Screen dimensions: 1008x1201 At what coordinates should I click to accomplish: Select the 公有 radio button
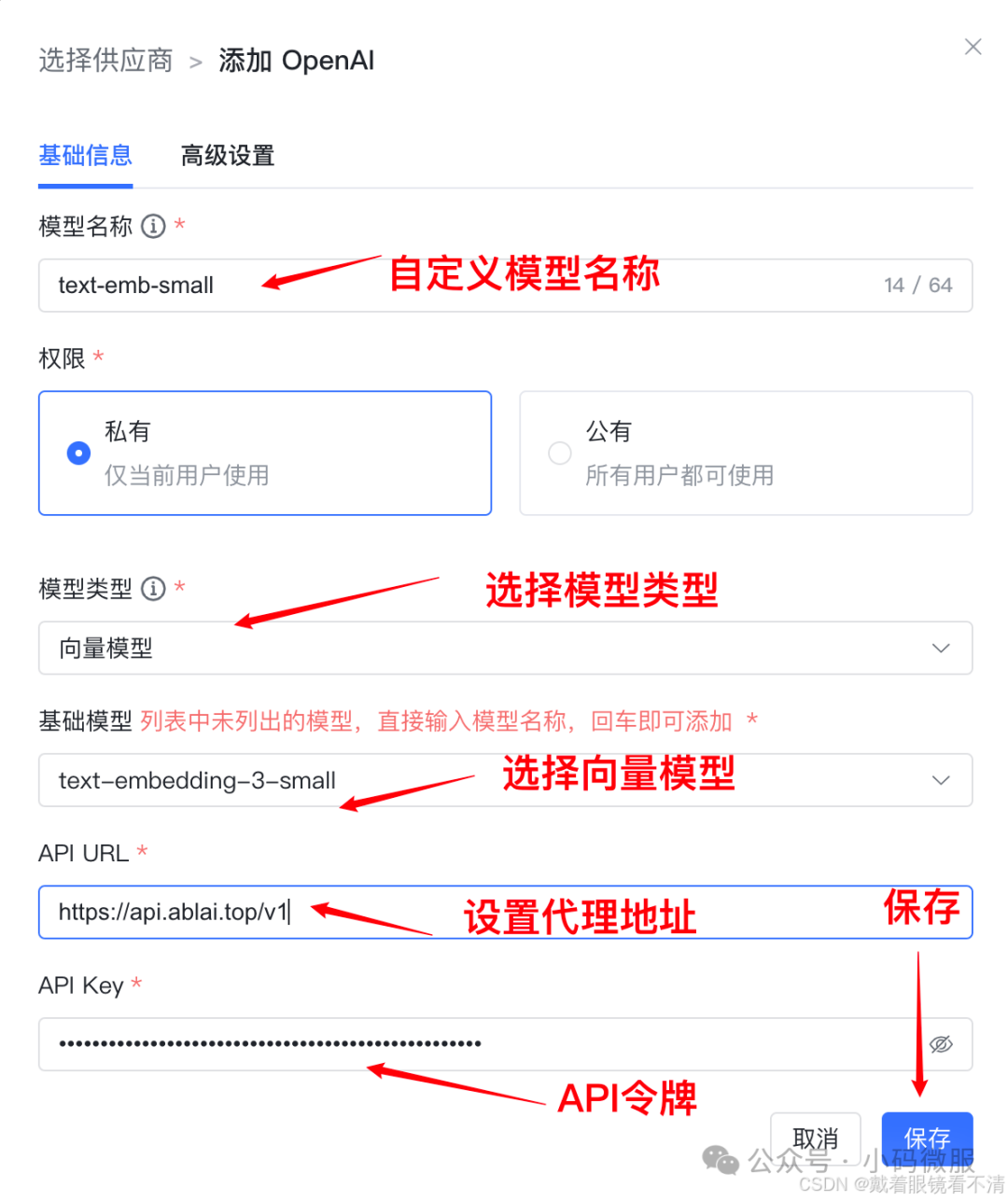point(560,453)
